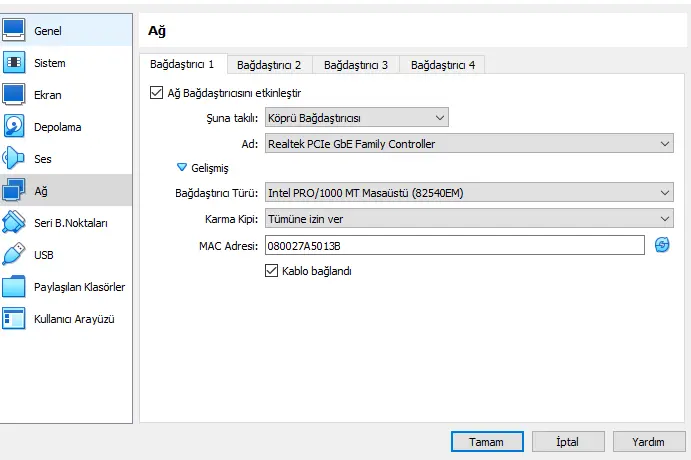
Task: Click into the MAC Adresi field
Action: pos(454,245)
